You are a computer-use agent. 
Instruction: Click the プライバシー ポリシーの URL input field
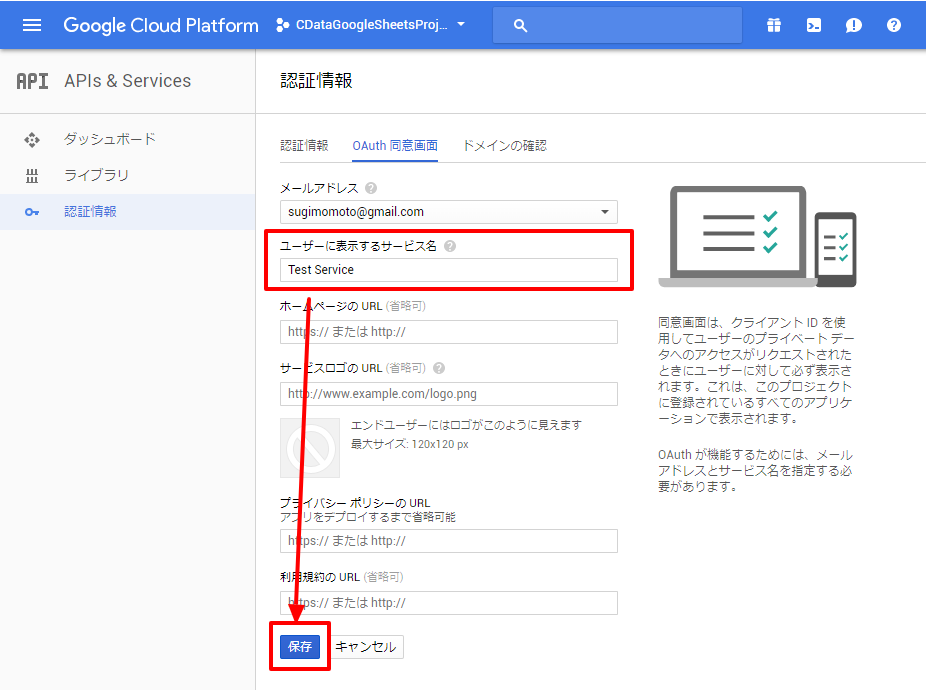coord(449,541)
